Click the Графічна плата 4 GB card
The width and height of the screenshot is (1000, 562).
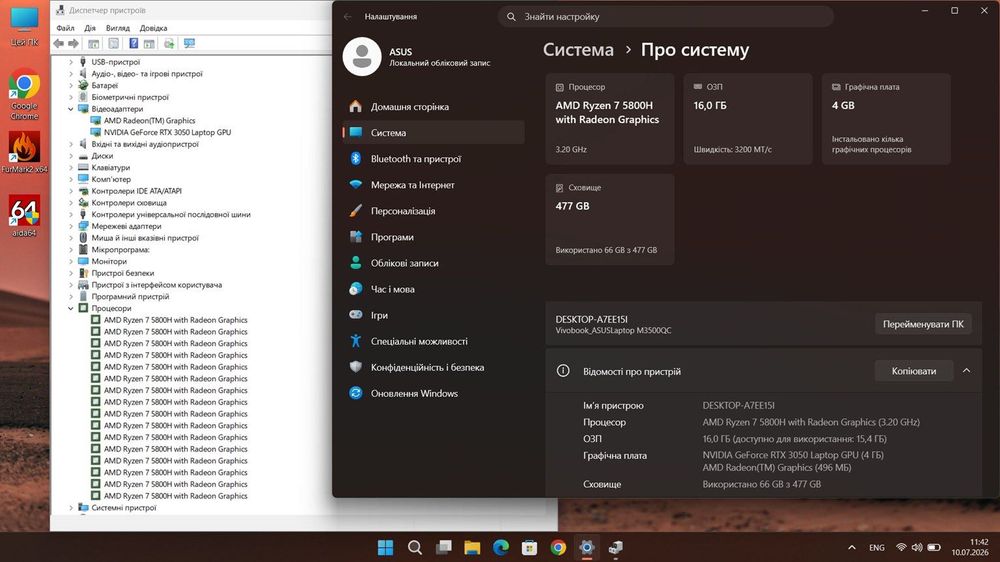point(886,119)
